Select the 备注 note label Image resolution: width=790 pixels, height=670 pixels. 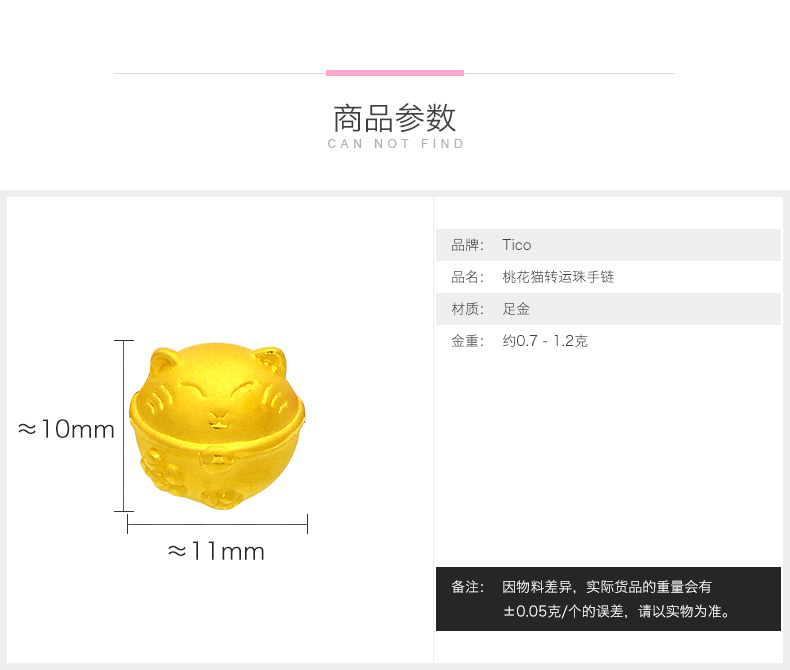point(467,587)
